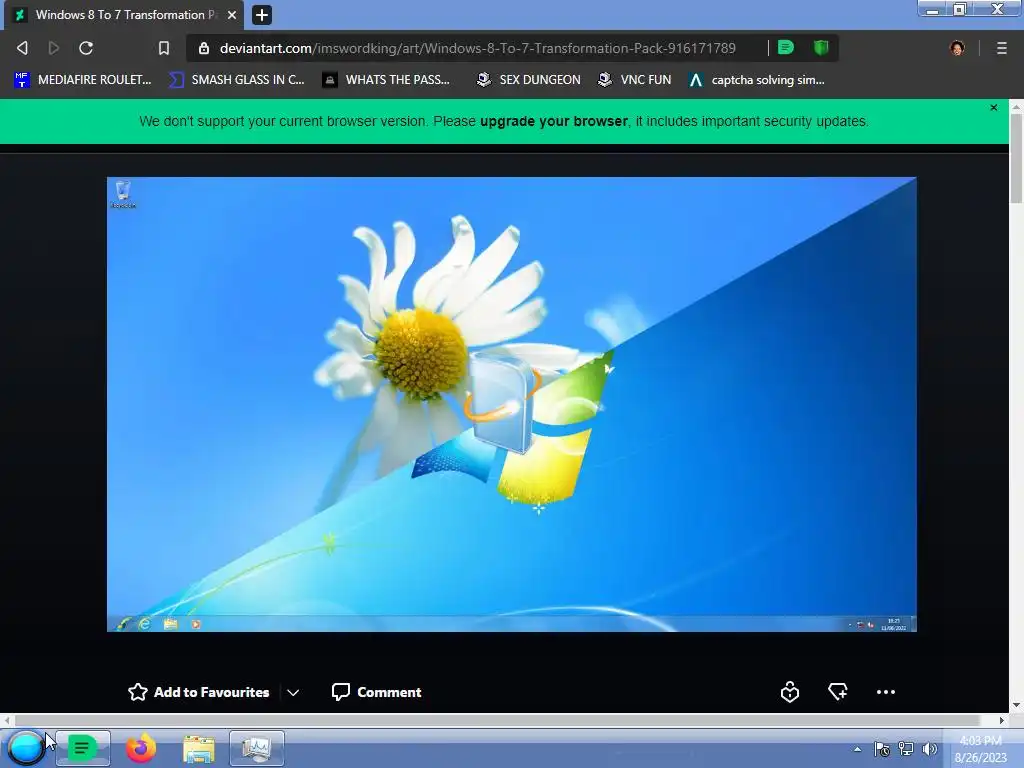The height and width of the screenshot is (768, 1024).
Task: Click the horizontal scroll right arrow
Action: (1002, 720)
